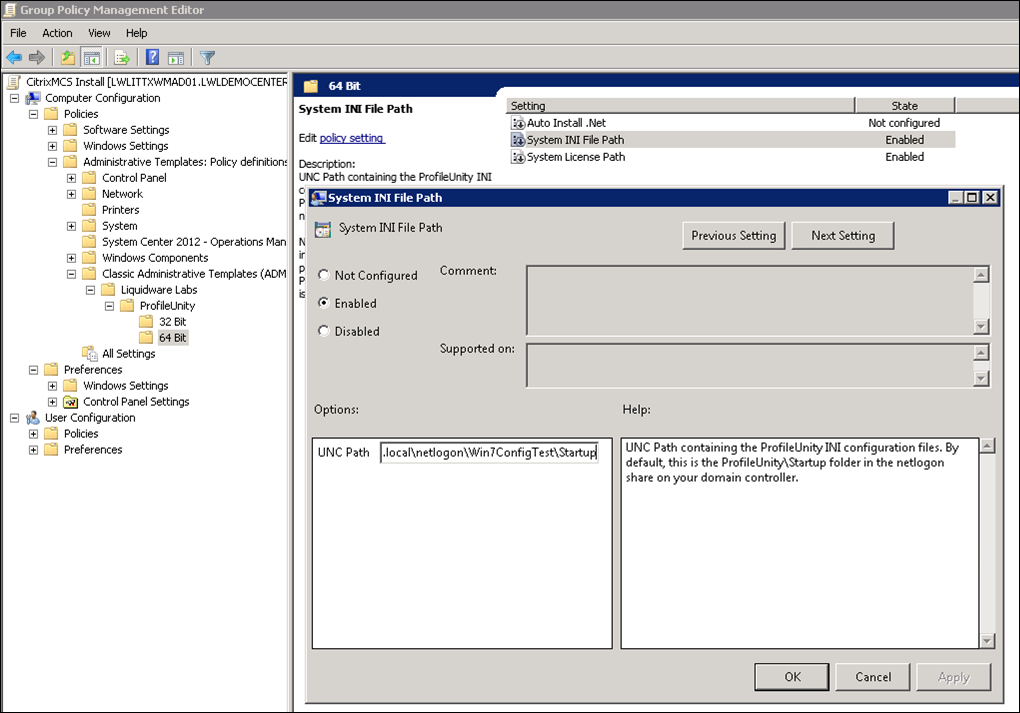Select the Disabled radio button
1020x713 pixels.
click(324, 331)
